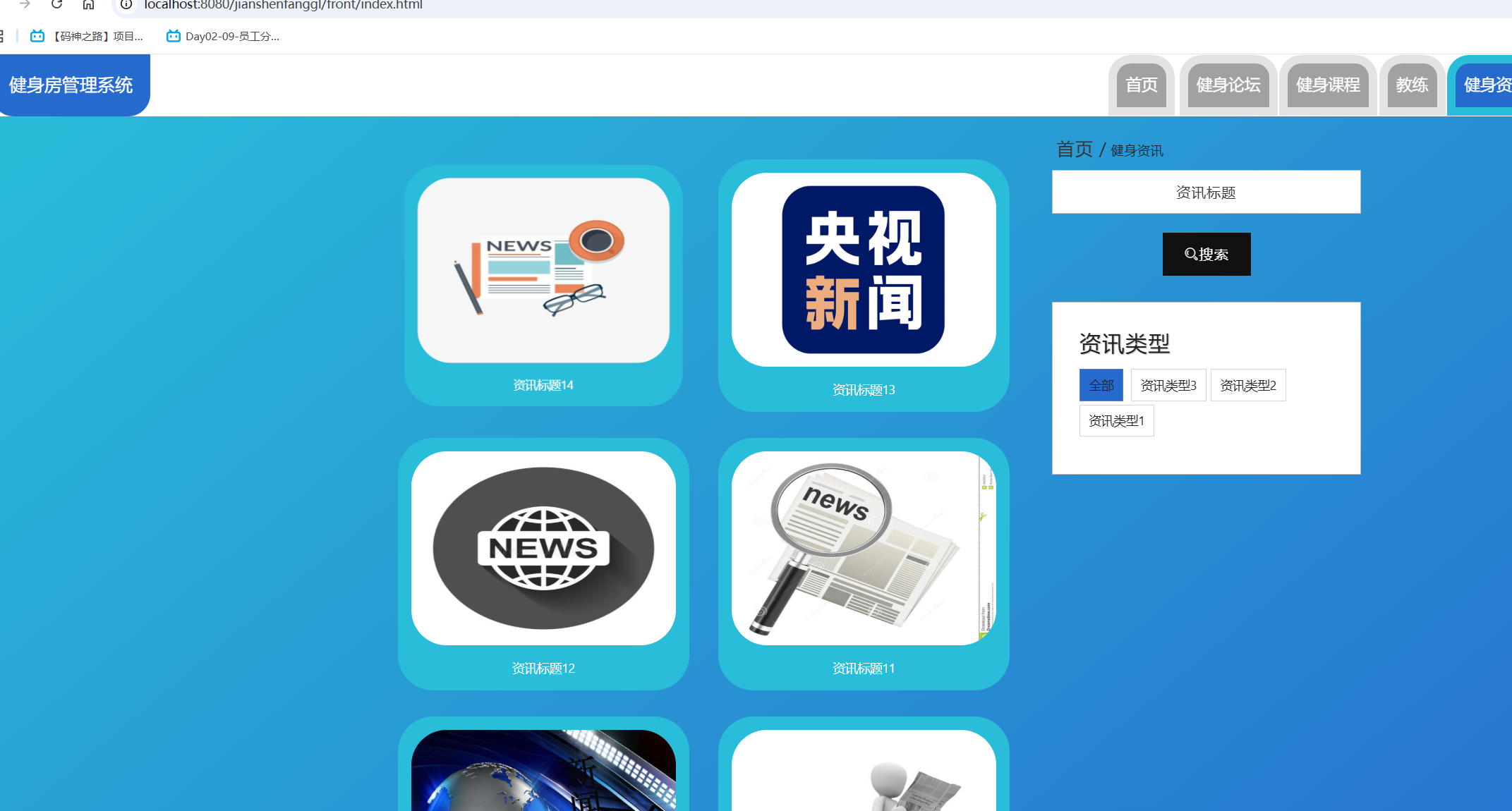The height and width of the screenshot is (811, 1512).
Task: Open the newspaper-and-coffee news thumbnail
Action: tap(543, 270)
